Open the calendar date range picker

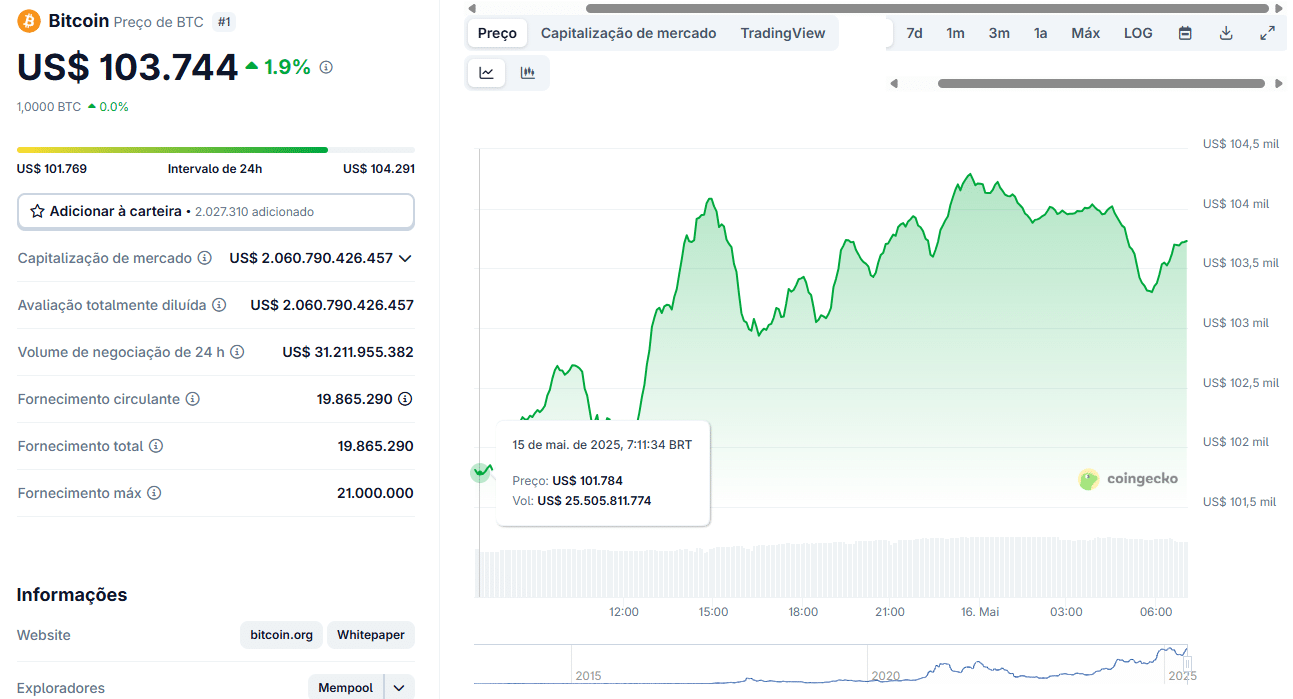click(1184, 33)
